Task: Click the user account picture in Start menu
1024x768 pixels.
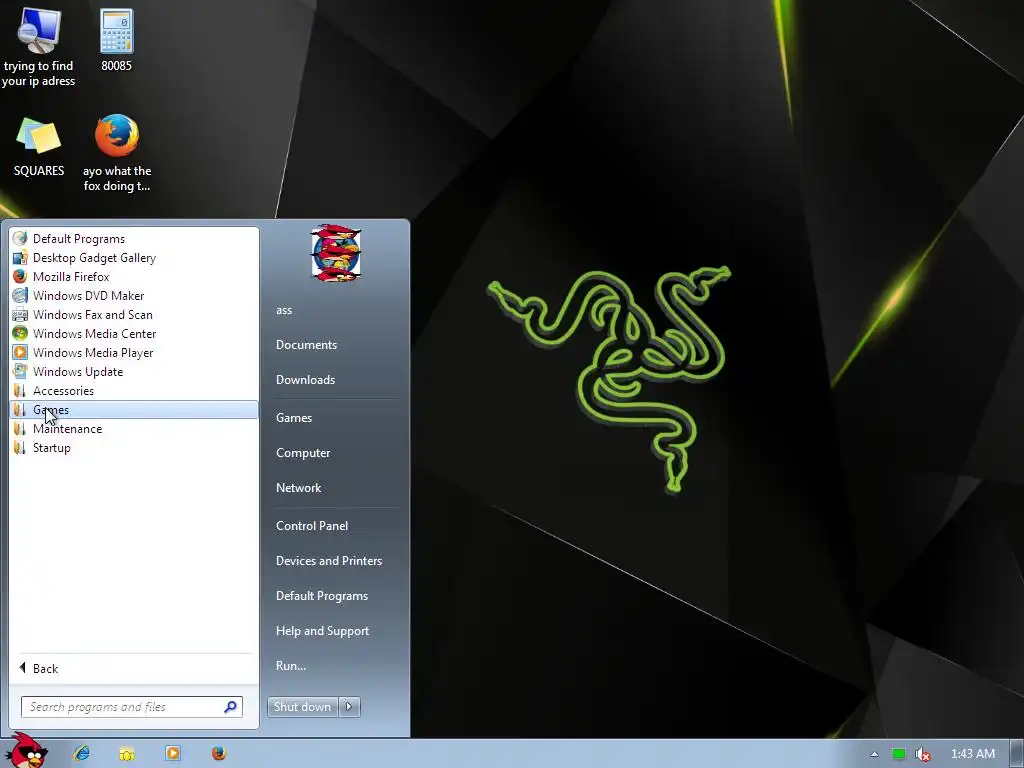Action: click(x=336, y=253)
